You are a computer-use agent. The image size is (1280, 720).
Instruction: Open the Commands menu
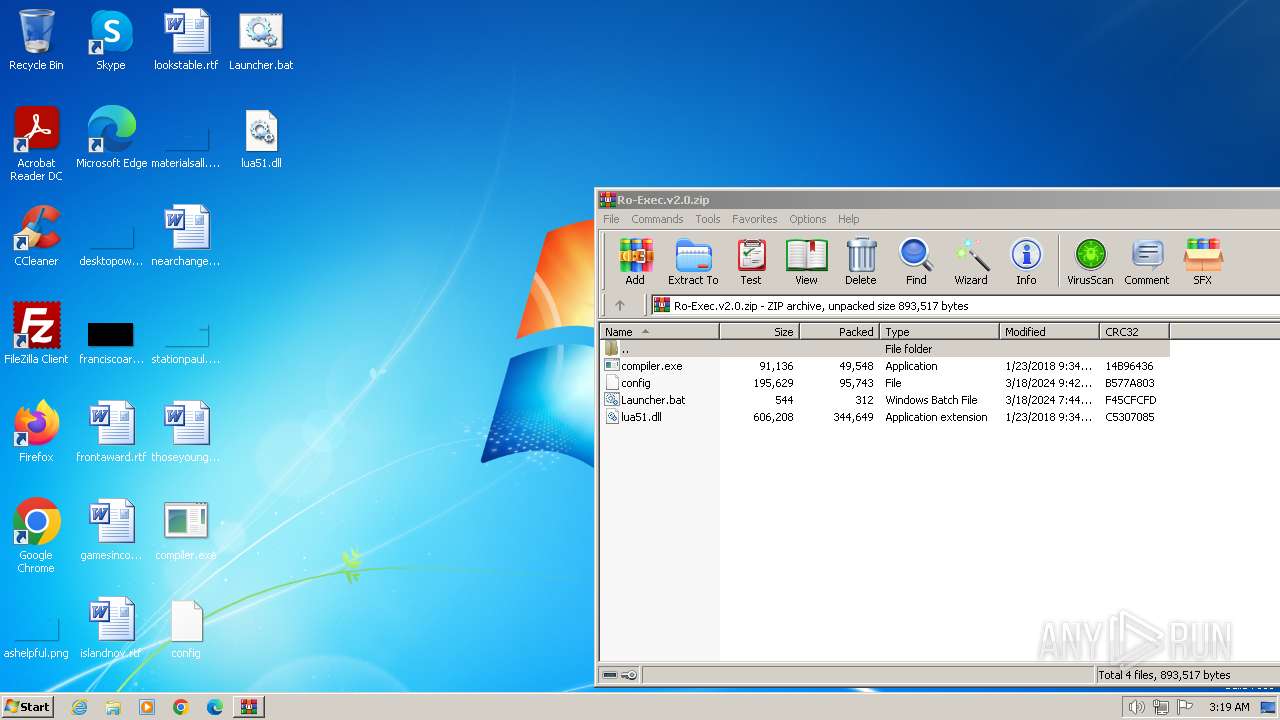(657, 219)
